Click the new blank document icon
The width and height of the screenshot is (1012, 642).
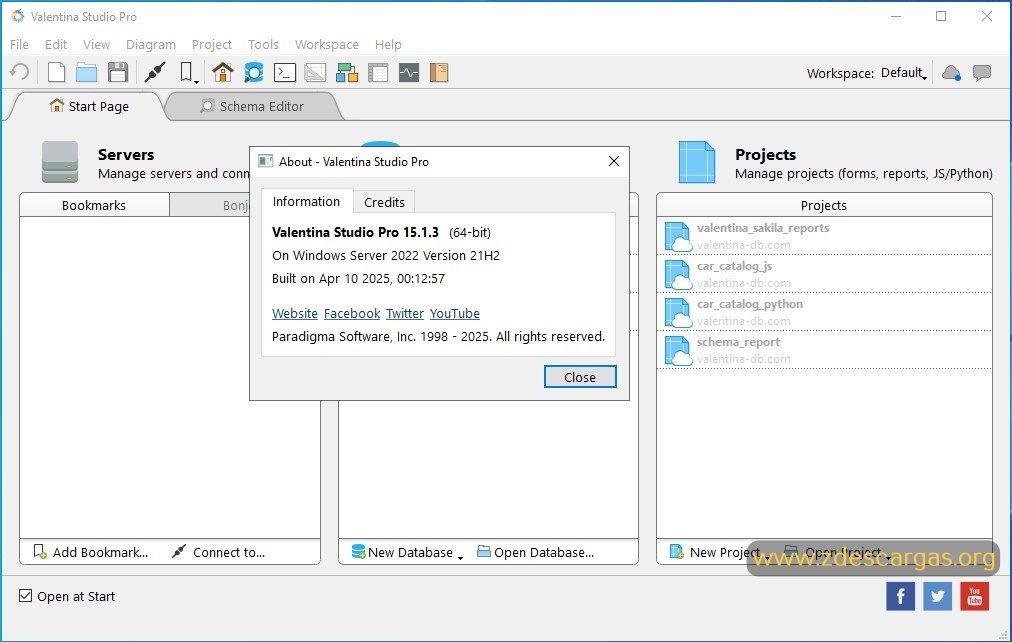(x=56, y=72)
